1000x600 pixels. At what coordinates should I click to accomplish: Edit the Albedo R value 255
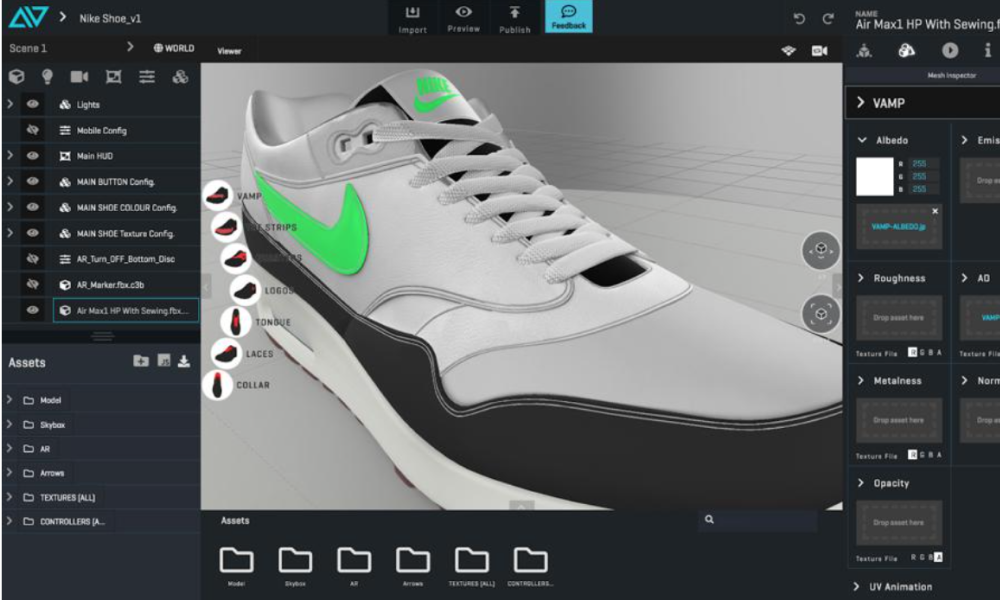(x=923, y=163)
